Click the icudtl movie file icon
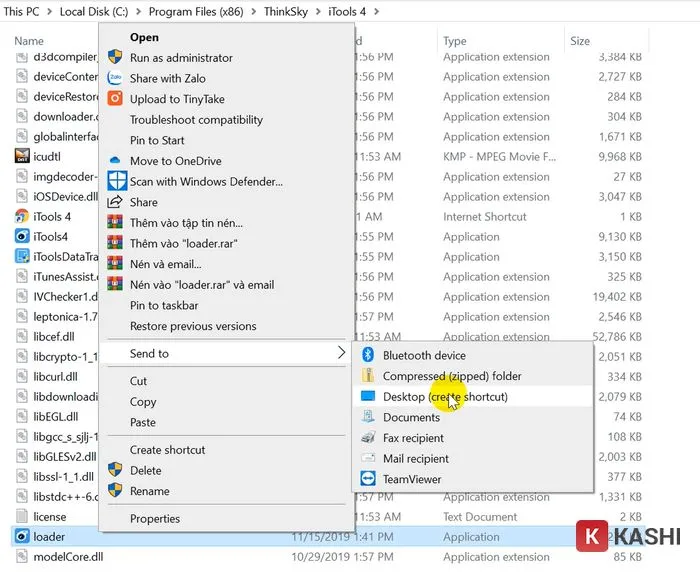Screen dimensions: 700x572 [x=22, y=156]
